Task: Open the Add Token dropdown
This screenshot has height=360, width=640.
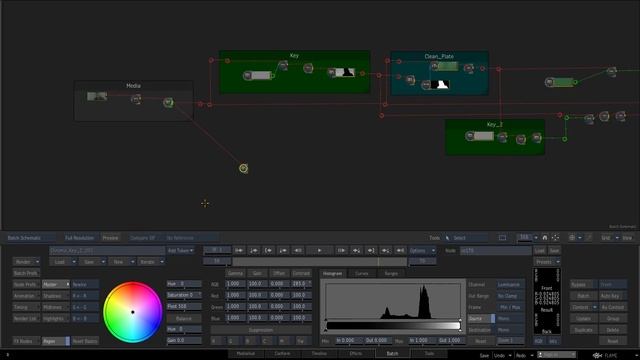Action: 180,250
